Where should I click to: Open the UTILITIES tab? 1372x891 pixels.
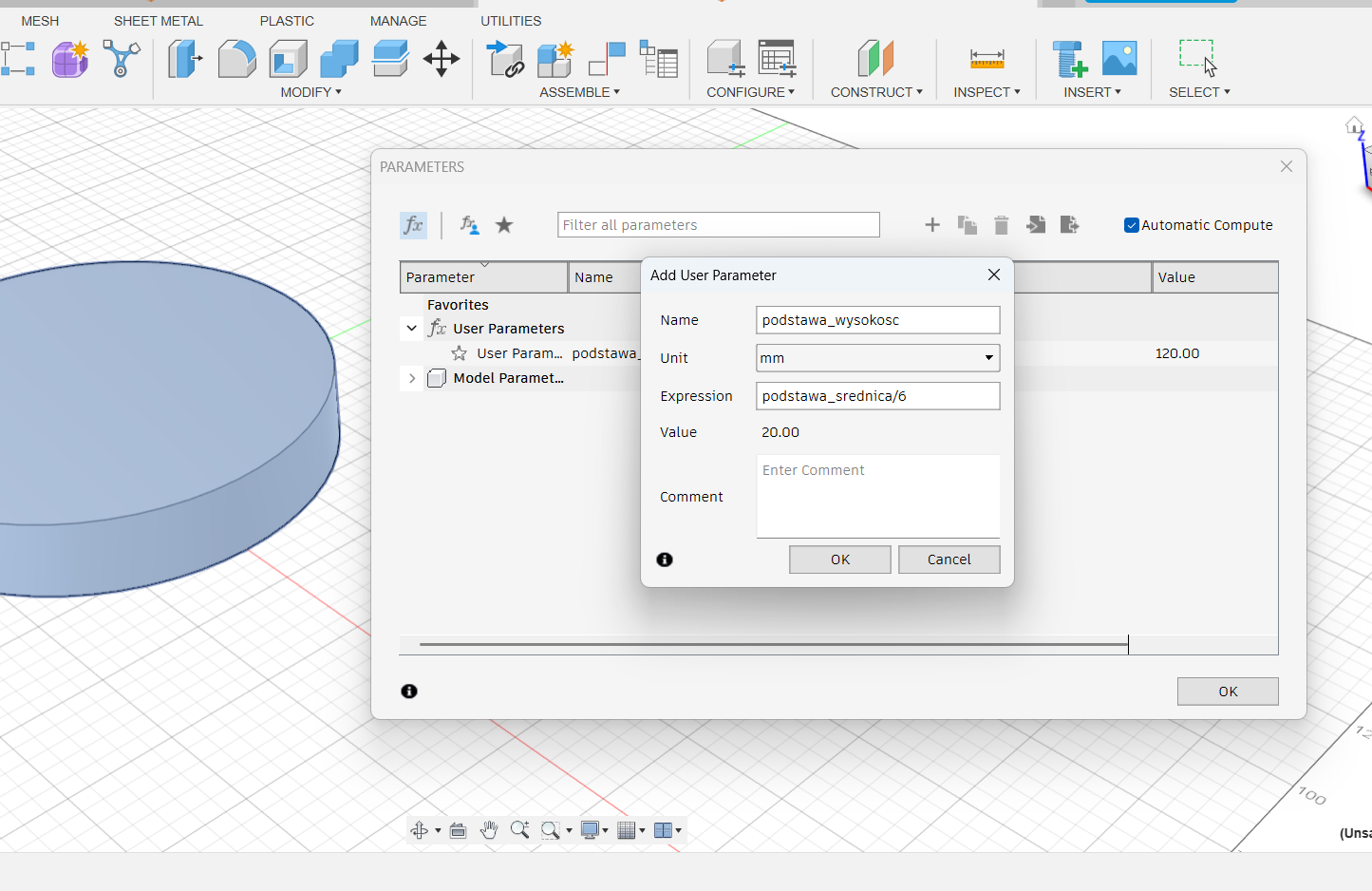tap(511, 21)
